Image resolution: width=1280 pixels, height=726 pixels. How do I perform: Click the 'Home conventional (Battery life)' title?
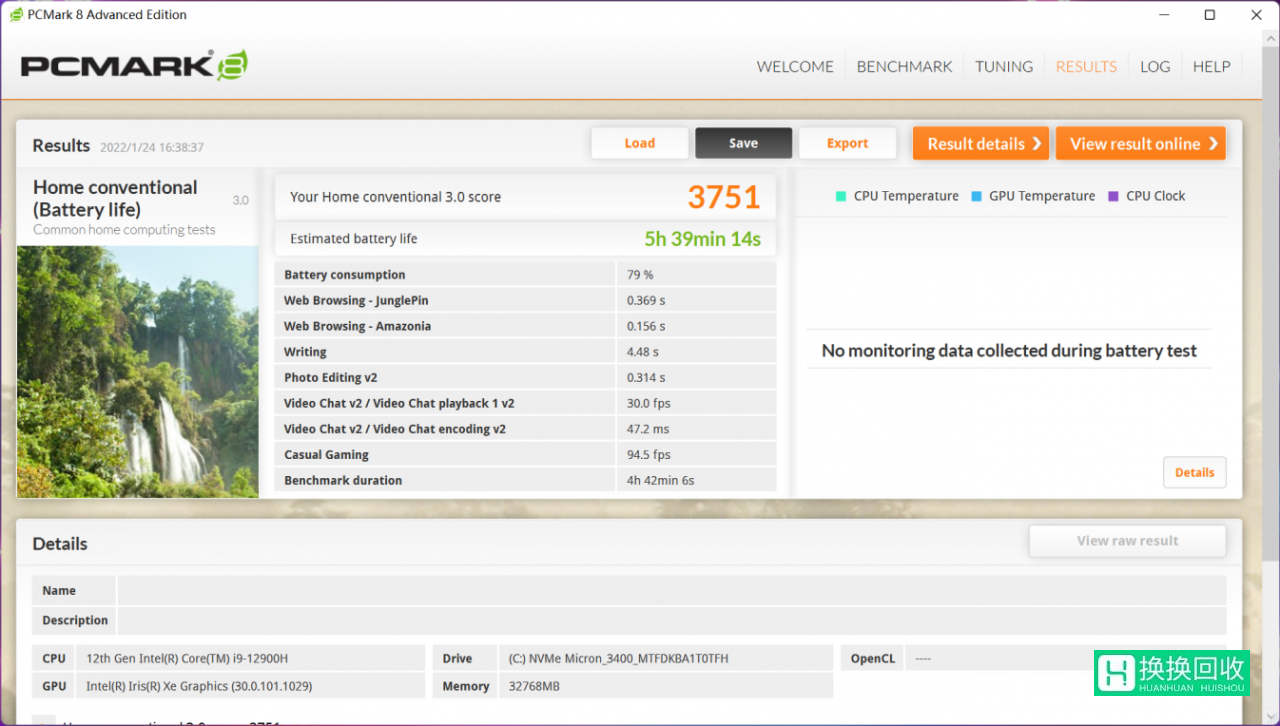pyautogui.click(x=115, y=198)
